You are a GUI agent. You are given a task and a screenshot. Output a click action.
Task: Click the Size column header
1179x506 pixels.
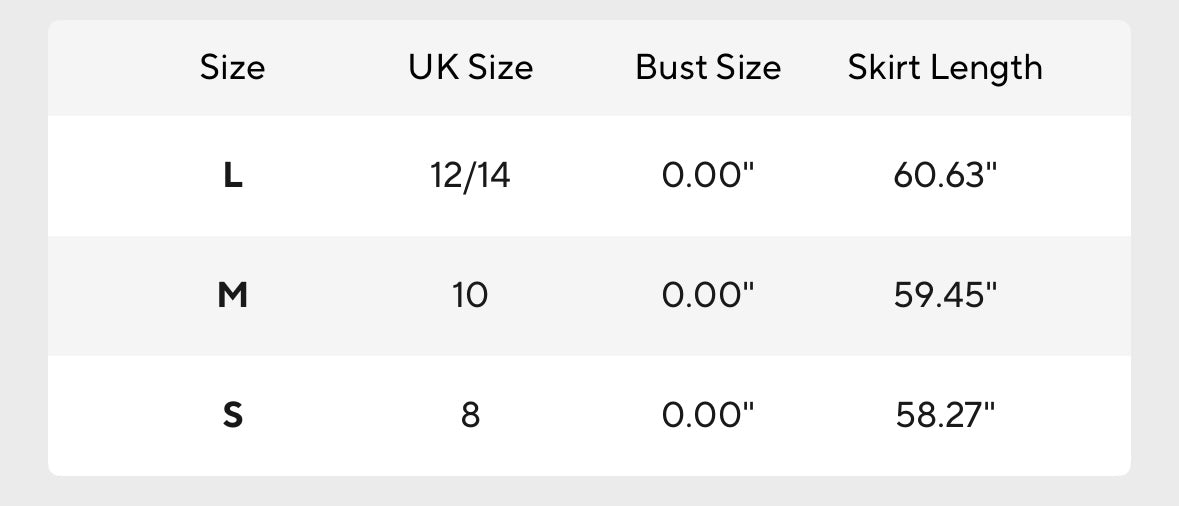[x=232, y=68]
